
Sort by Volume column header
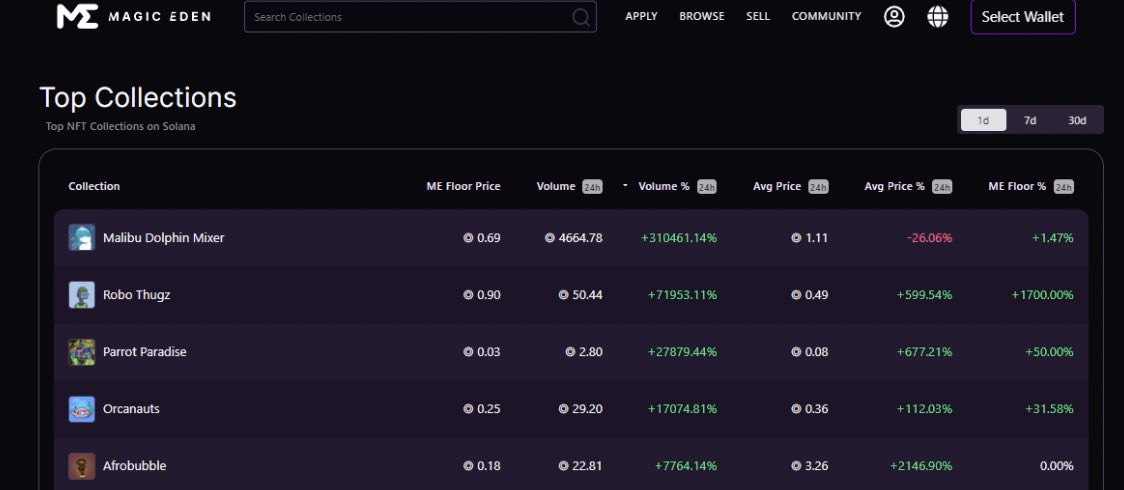[x=569, y=186]
